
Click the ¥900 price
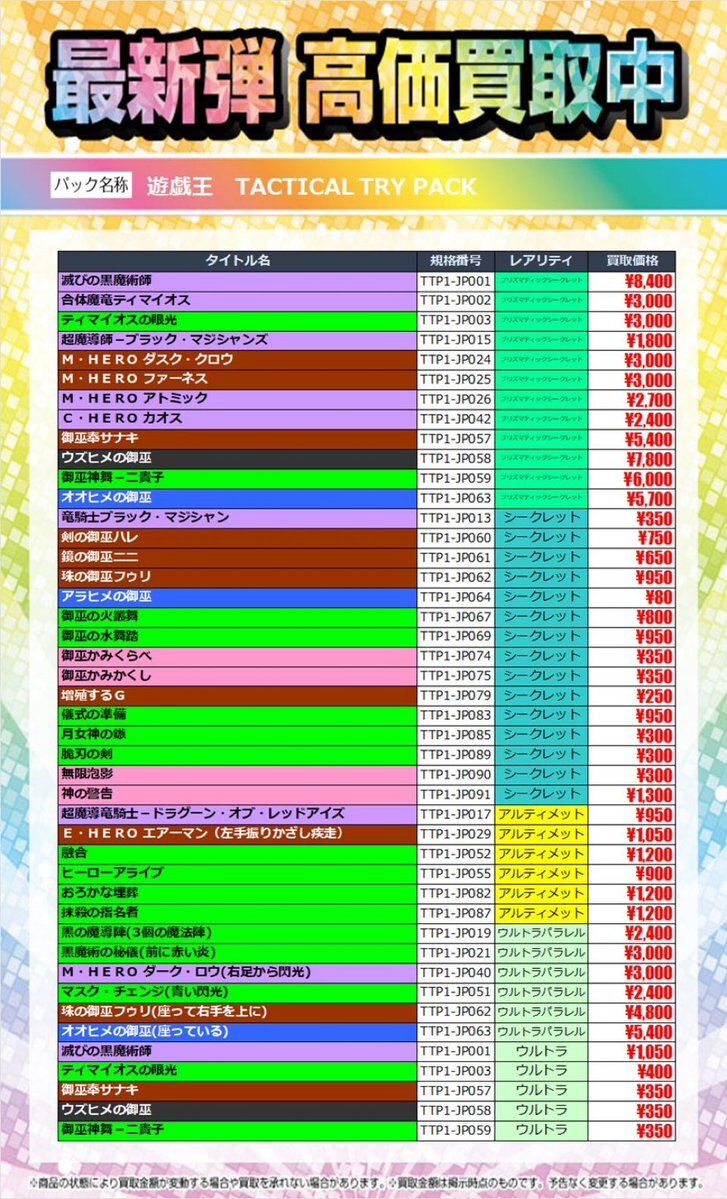coord(654,873)
